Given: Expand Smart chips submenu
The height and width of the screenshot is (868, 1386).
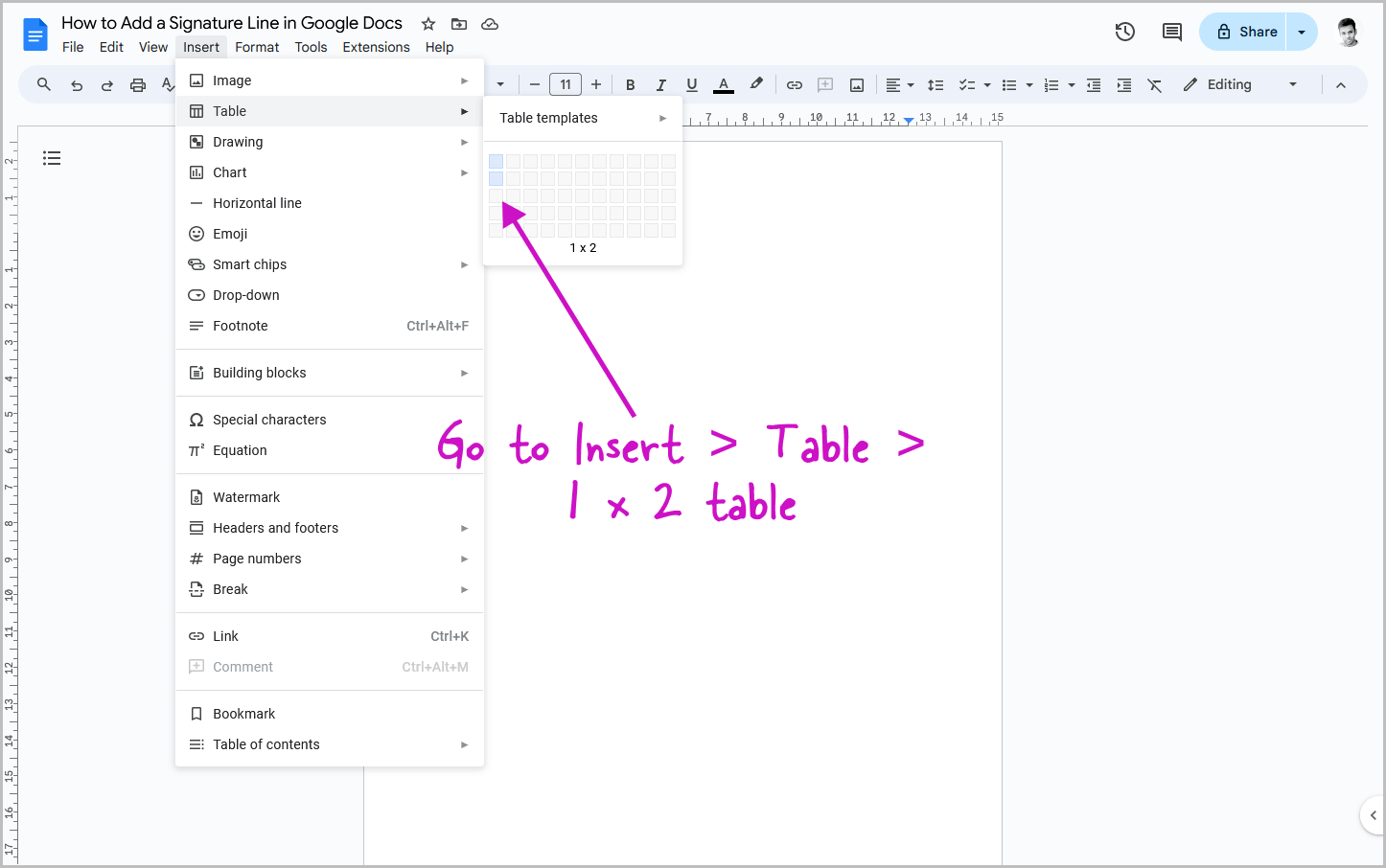Looking at the screenshot, I should click(330, 264).
